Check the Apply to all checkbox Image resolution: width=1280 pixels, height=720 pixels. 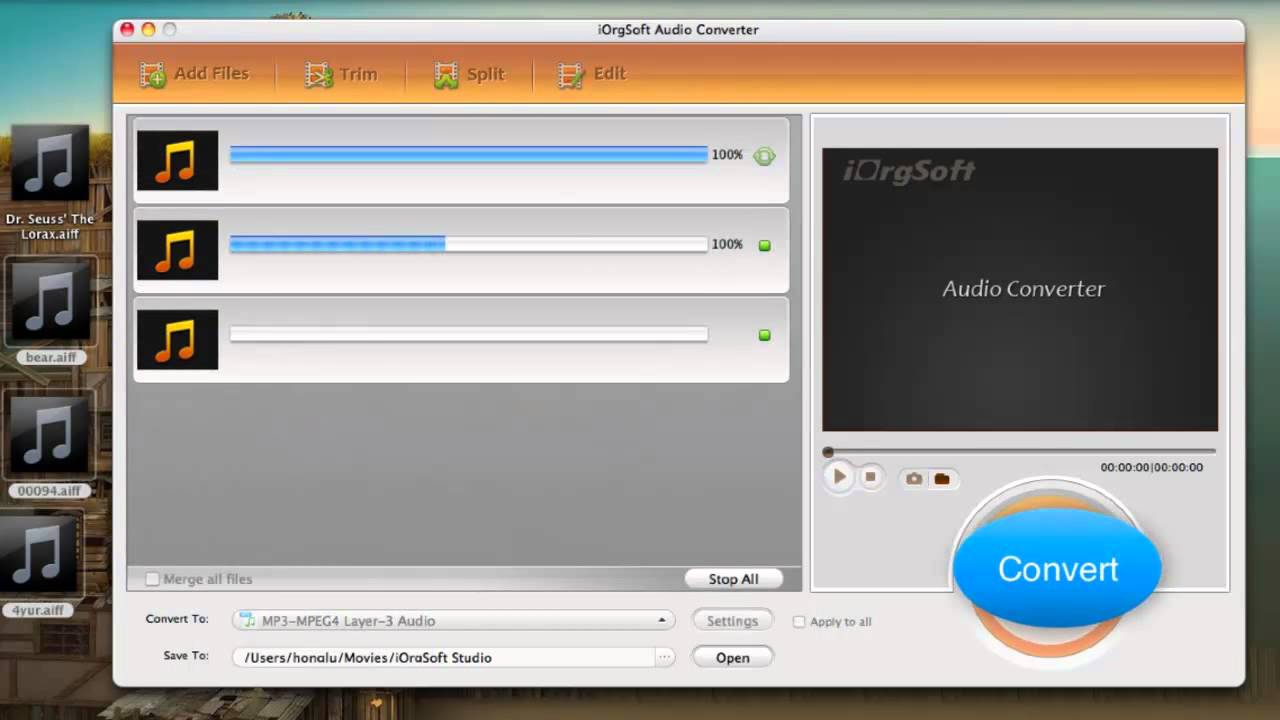tap(798, 621)
